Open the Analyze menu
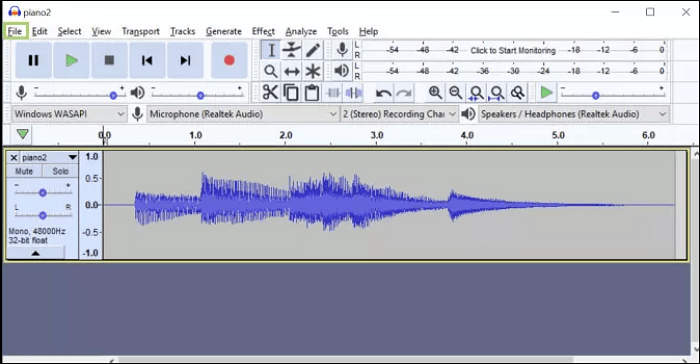This screenshot has width=700, height=364. coord(301,31)
